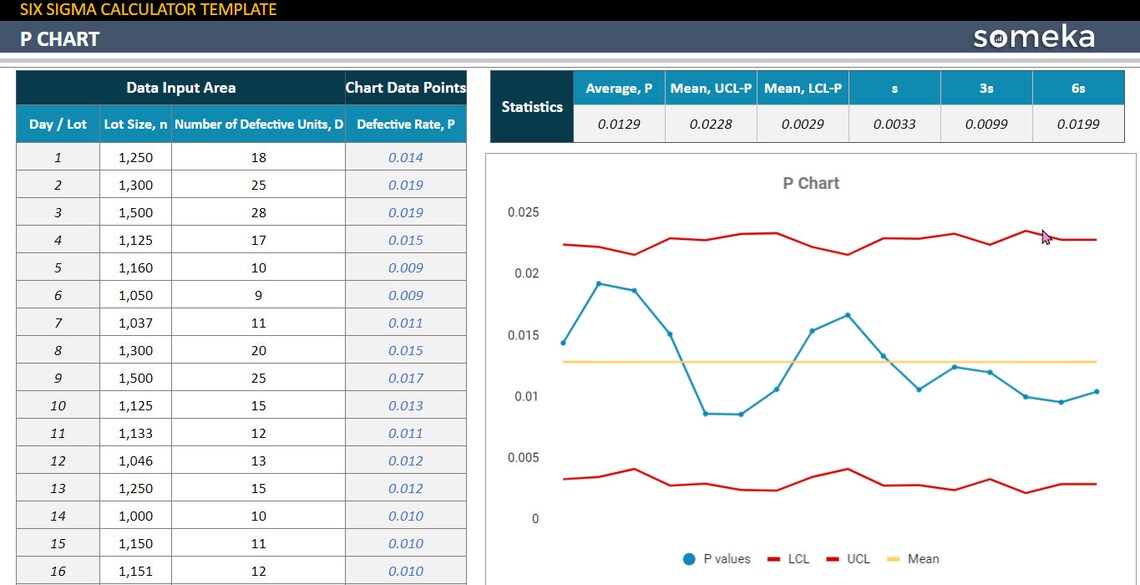The image size is (1140, 585).
Task: Select the Average, P value cell
Action: (617, 124)
